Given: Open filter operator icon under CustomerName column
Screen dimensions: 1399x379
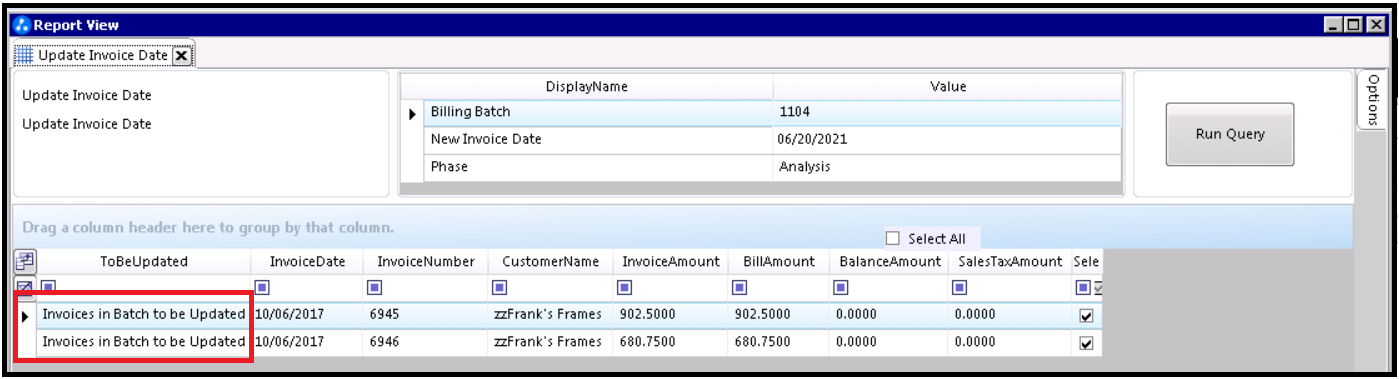Looking at the screenshot, I should 499,288.
